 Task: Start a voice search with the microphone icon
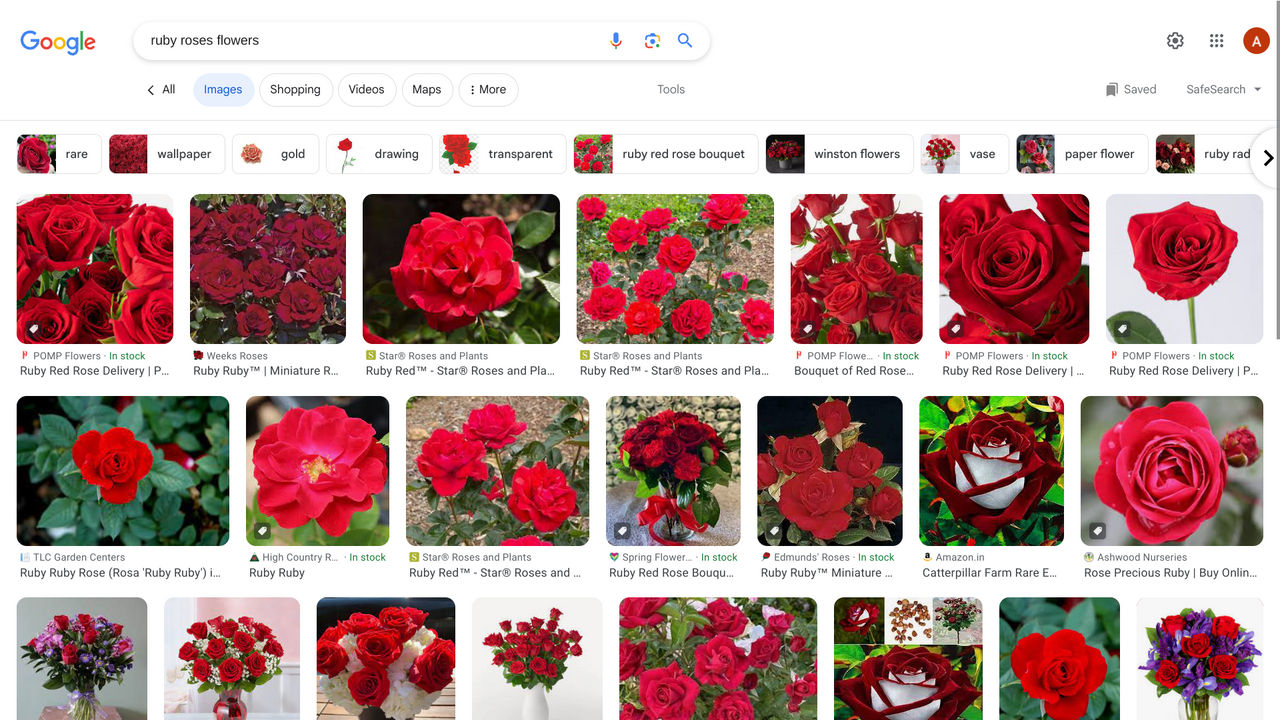coord(616,40)
